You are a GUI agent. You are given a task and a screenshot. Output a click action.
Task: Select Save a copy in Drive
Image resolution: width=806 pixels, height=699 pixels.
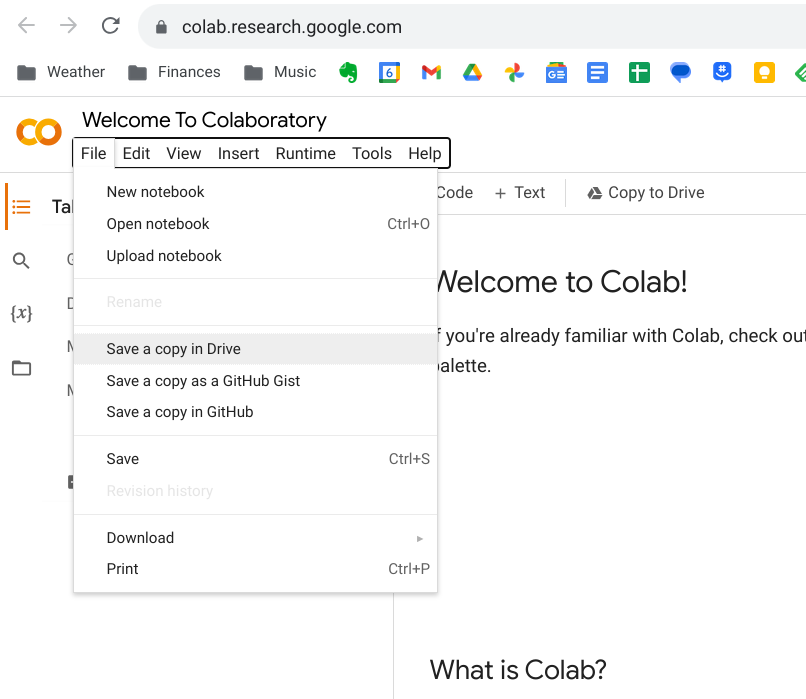tap(174, 349)
